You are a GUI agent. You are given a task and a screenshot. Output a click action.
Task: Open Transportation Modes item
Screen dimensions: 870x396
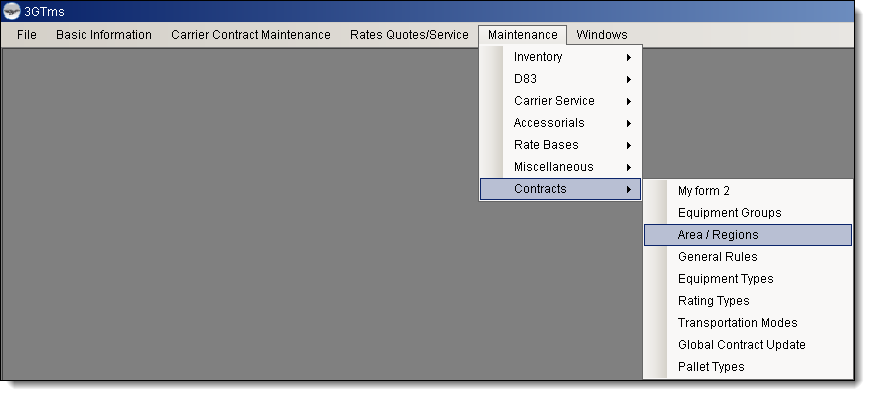coord(748,323)
